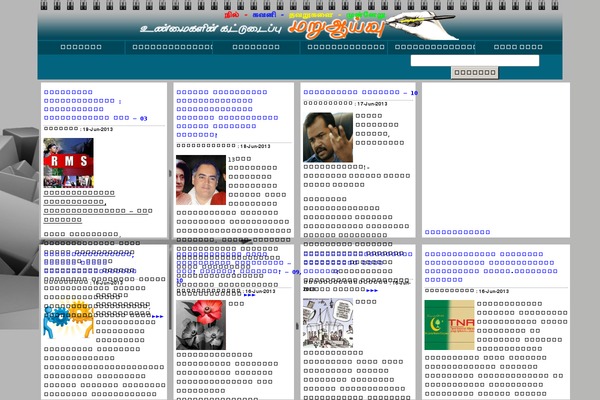The width and height of the screenshot is (600, 400).
Task: Click the "16-Jun-2013" date above the TNA logo
Action: click(494, 291)
